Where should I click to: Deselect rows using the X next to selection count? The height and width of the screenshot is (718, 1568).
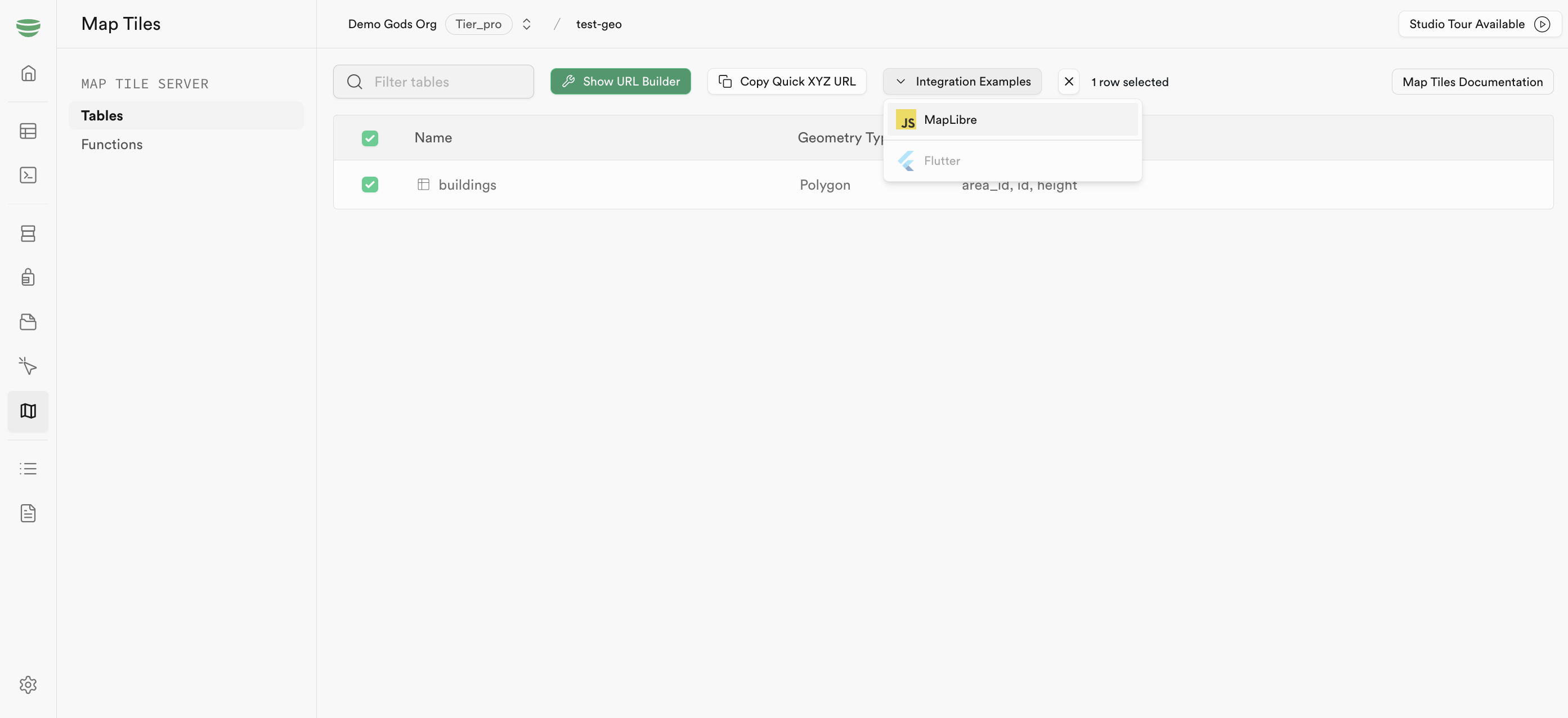pos(1069,82)
